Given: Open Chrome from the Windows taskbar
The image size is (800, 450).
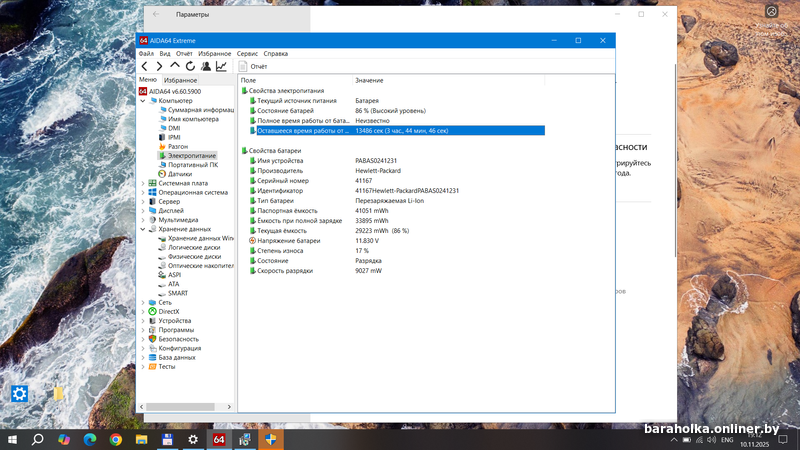Looking at the screenshot, I should 116,439.
